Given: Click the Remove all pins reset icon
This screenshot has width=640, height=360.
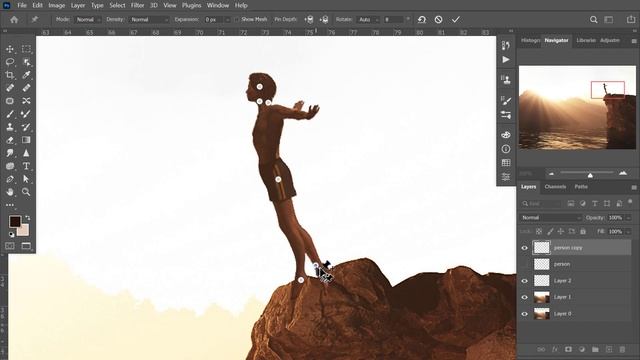Looking at the screenshot, I should pos(422,20).
